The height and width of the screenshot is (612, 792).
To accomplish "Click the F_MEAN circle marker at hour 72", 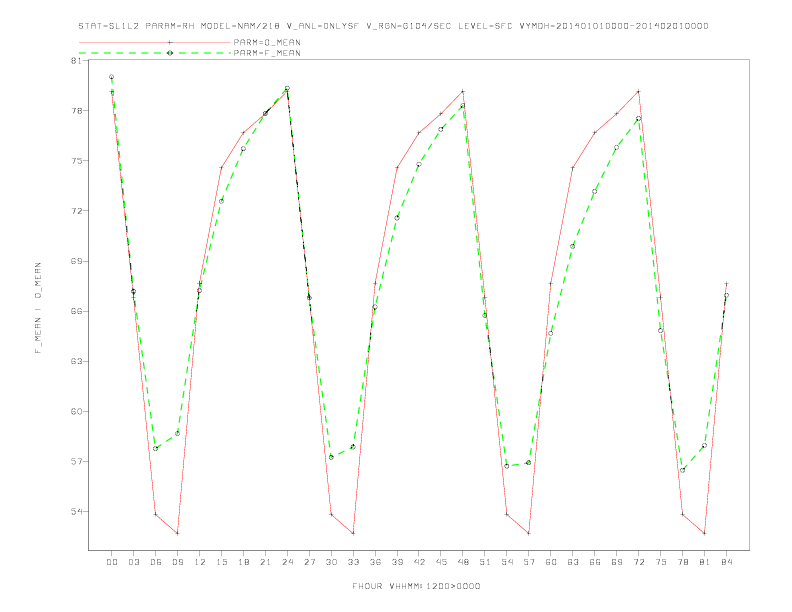I will point(638,118).
